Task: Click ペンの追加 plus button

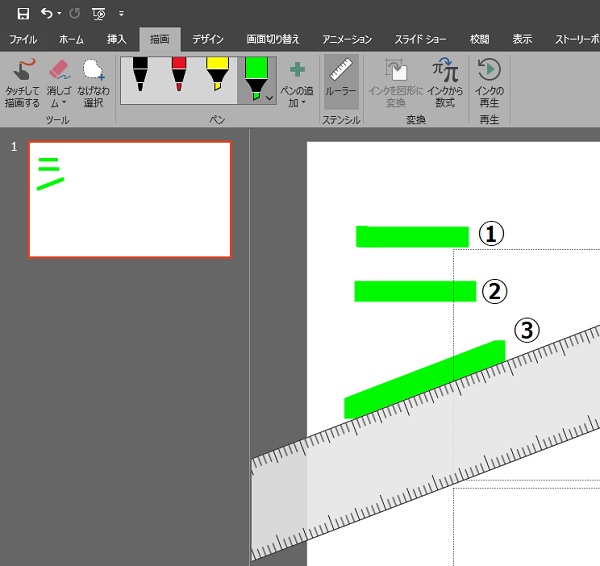Action: 297,83
